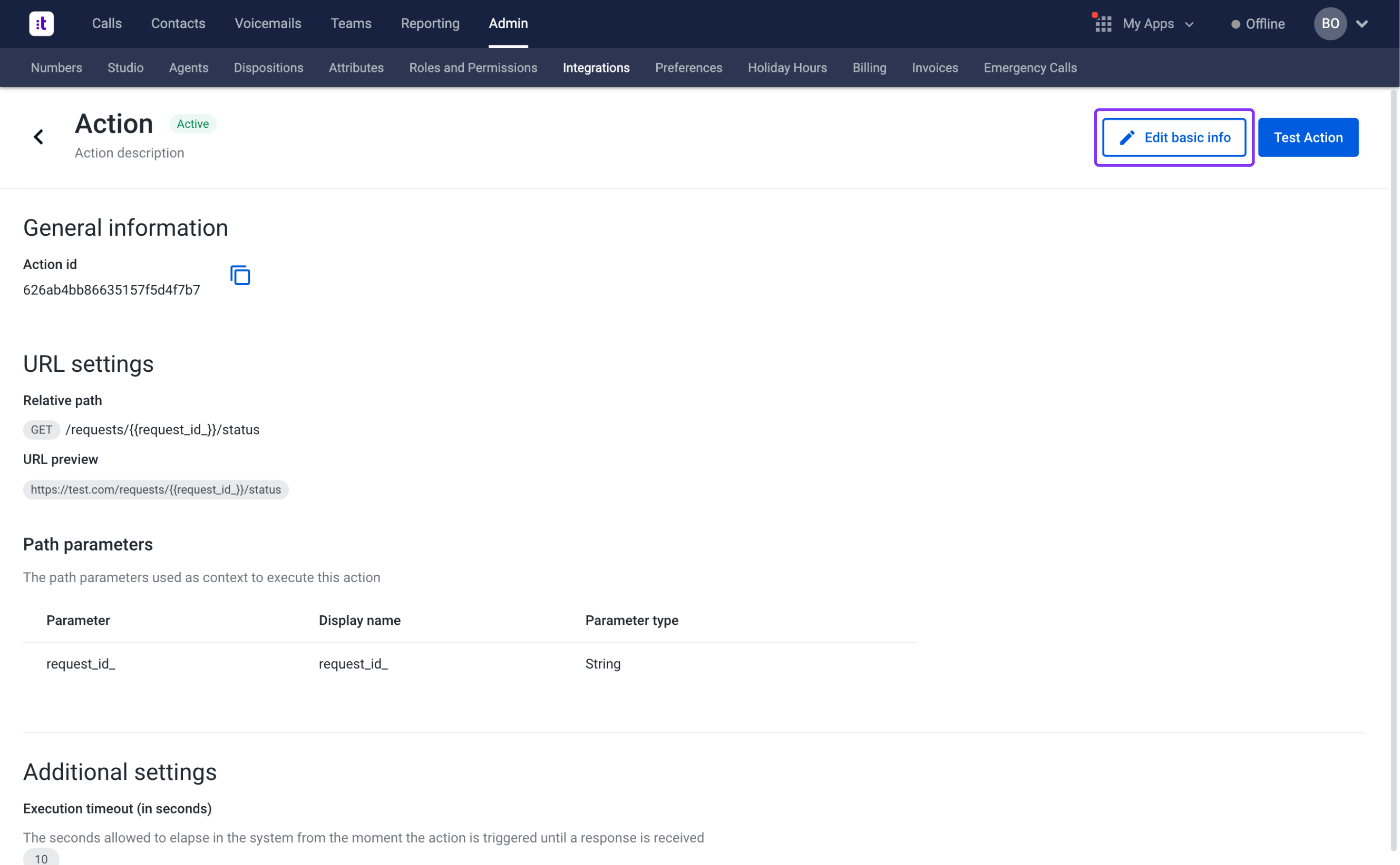This screenshot has width=1400, height=865.
Task: Click the URL preview chip
Action: (x=156, y=490)
